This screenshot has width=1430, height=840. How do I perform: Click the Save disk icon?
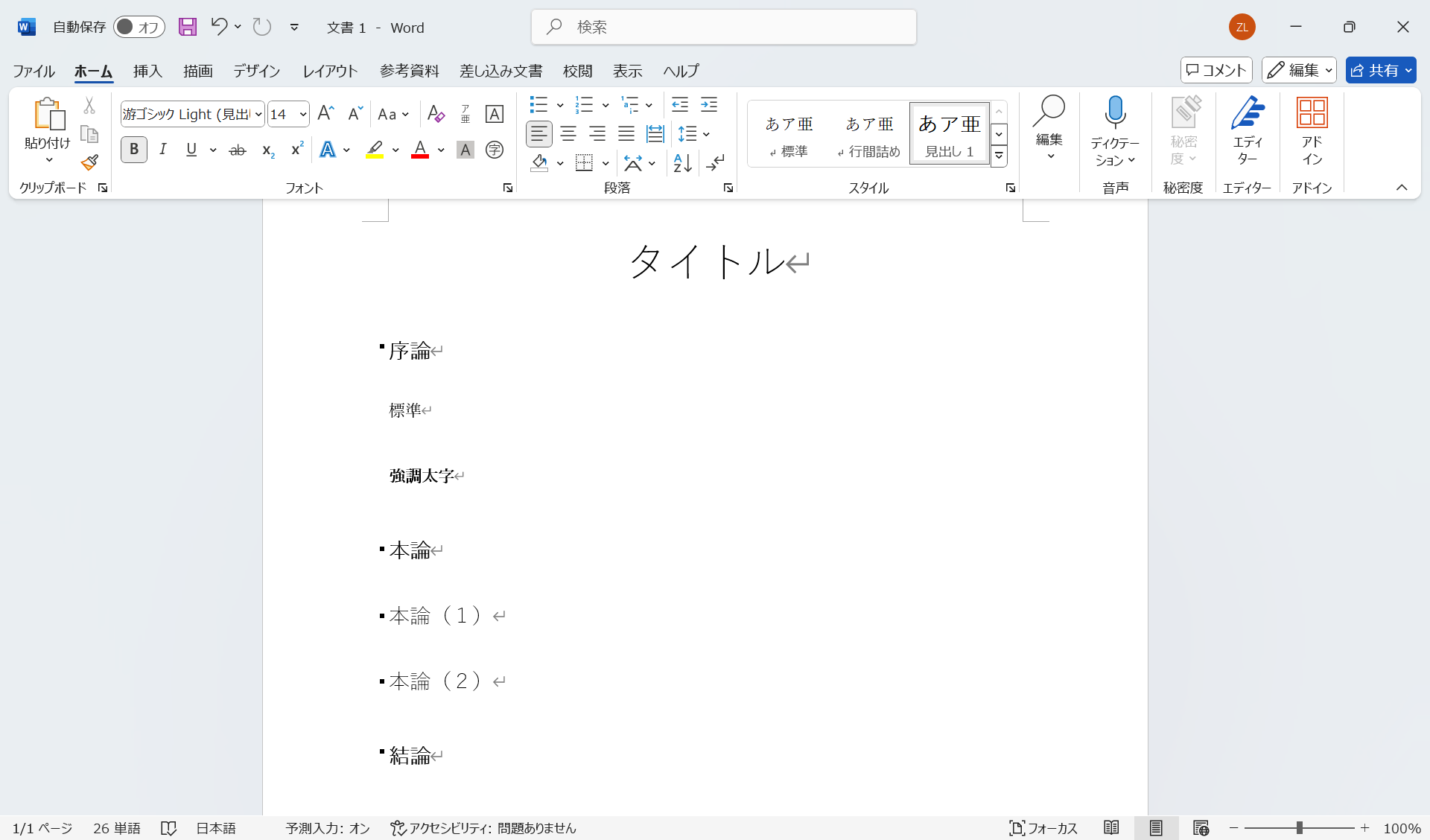click(x=188, y=28)
